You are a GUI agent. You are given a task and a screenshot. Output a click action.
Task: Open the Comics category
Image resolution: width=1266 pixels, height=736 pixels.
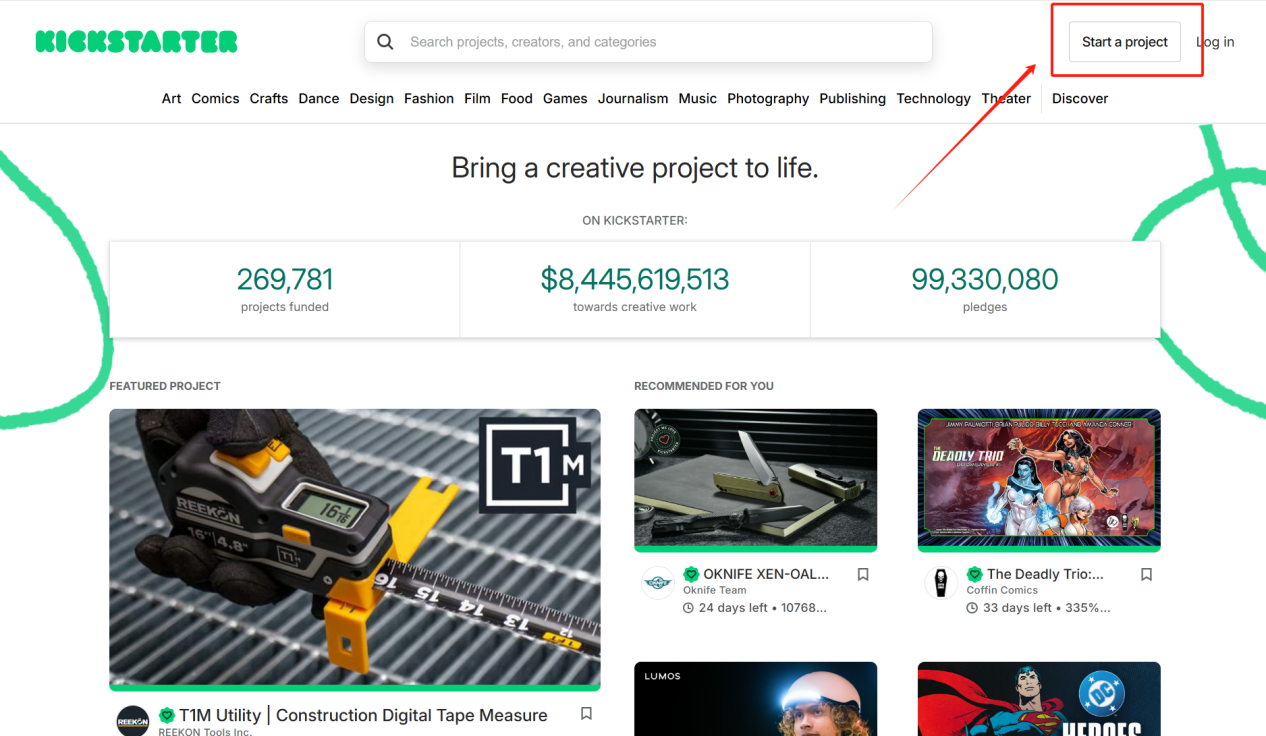point(215,98)
